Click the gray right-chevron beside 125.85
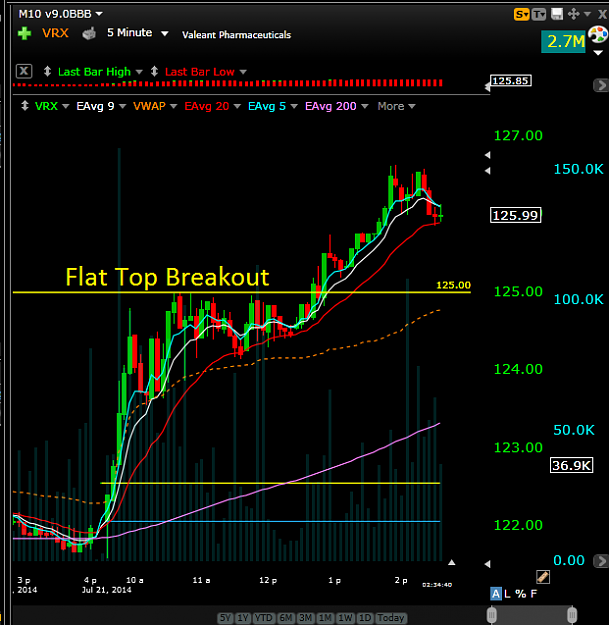This screenshot has width=609, height=625. point(601,85)
